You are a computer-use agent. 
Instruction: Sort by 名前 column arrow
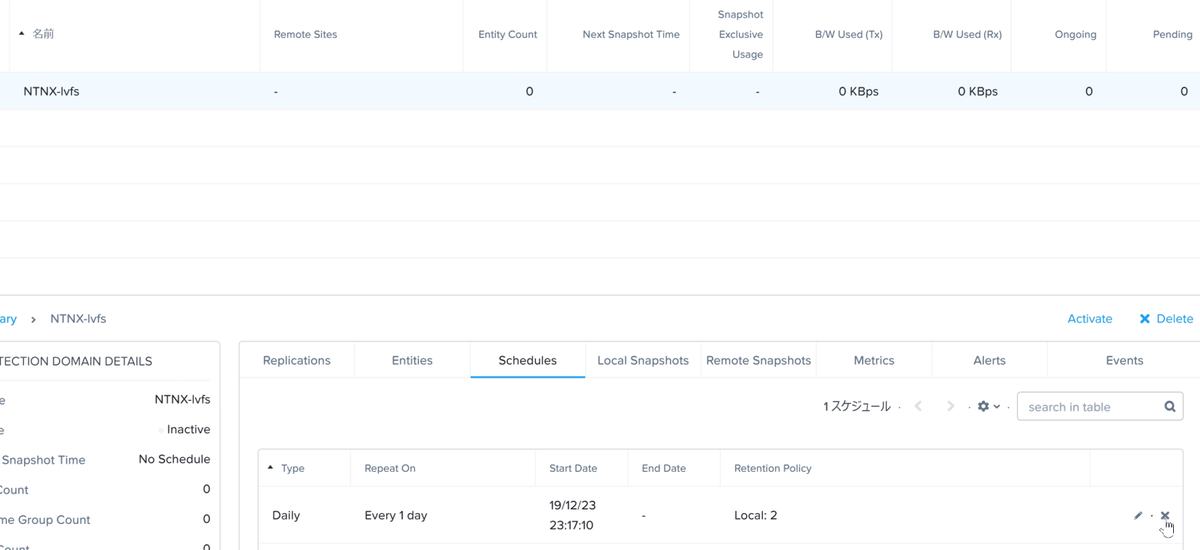pyautogui.click(x=22, y=34)
